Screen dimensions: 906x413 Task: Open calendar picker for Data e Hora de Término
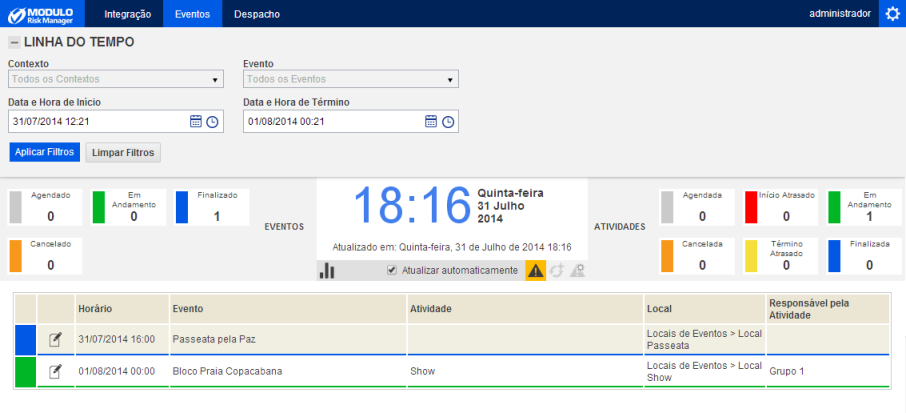click(431, 121)
